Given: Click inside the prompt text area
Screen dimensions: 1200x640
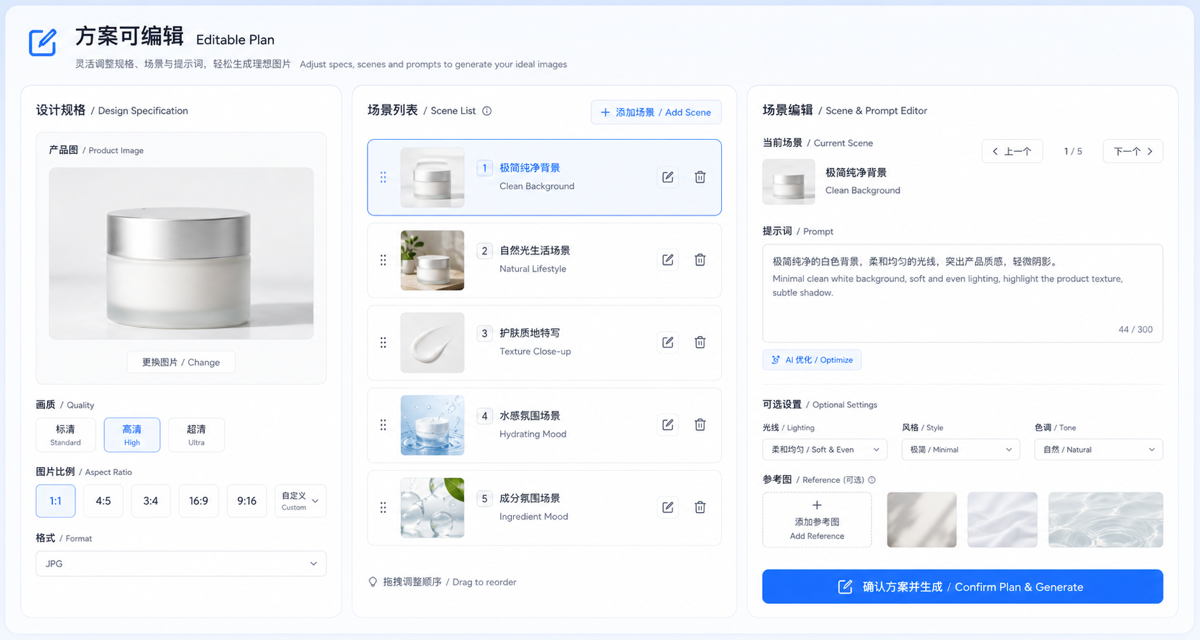Looking at the screenshot, I should point(962,293).
